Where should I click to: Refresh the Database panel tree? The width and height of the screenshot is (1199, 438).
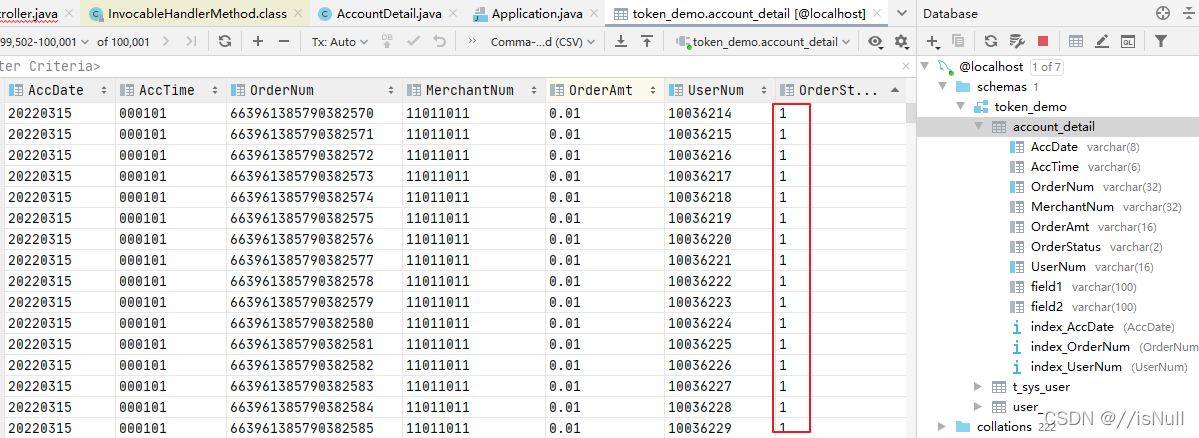click(991, 41)
